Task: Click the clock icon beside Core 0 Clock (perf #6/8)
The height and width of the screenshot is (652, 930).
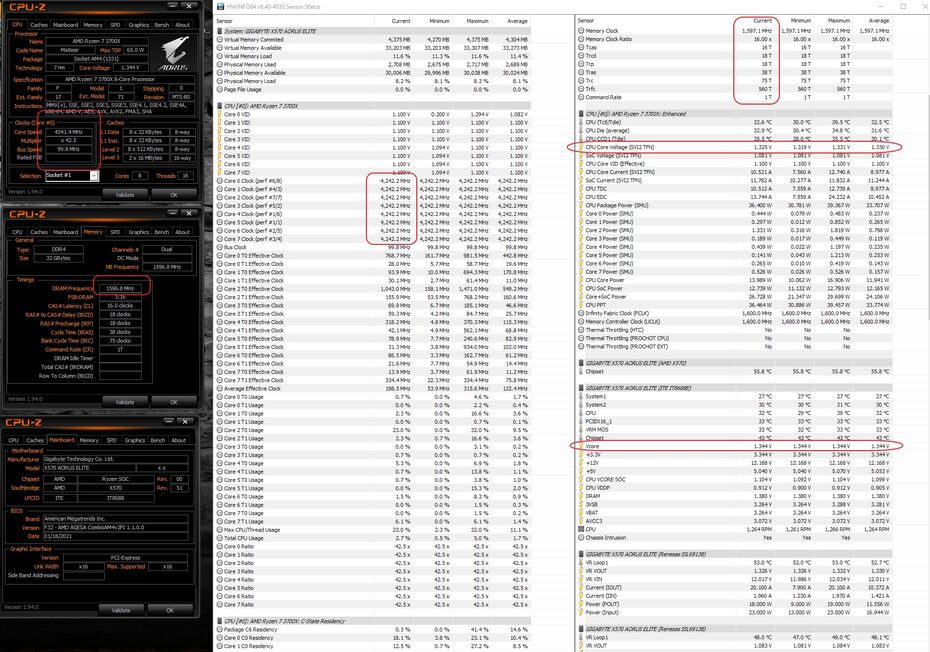Action: pyautogui.click(x=219, y=181)
